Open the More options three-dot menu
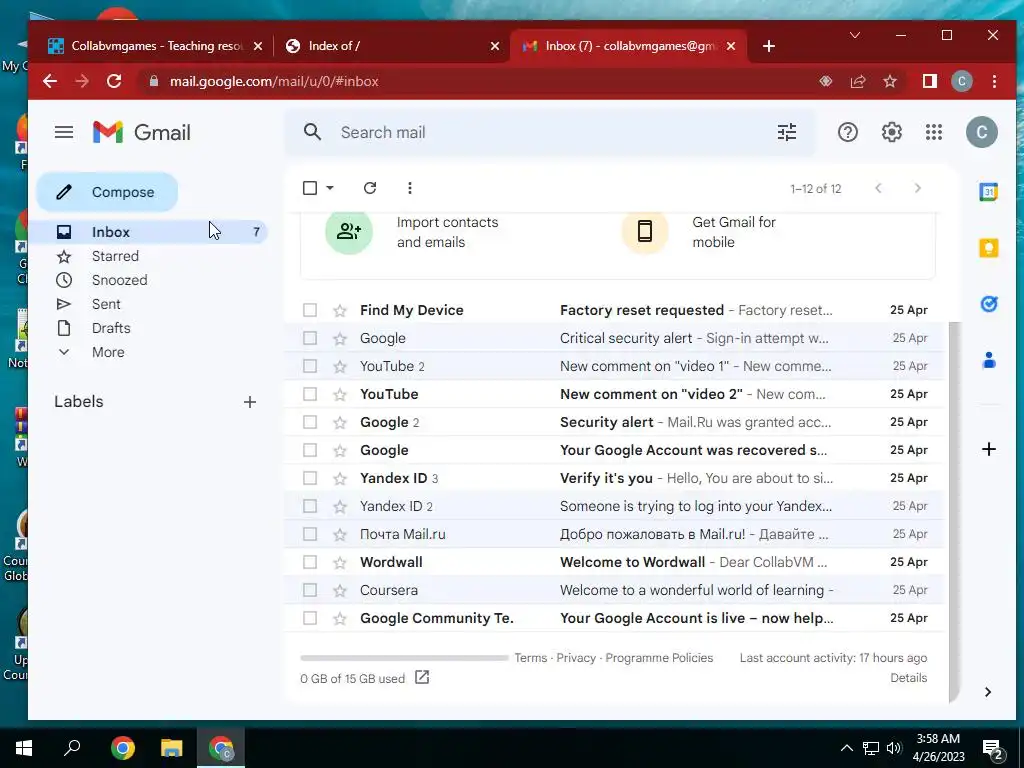 [x=409, y=188]
